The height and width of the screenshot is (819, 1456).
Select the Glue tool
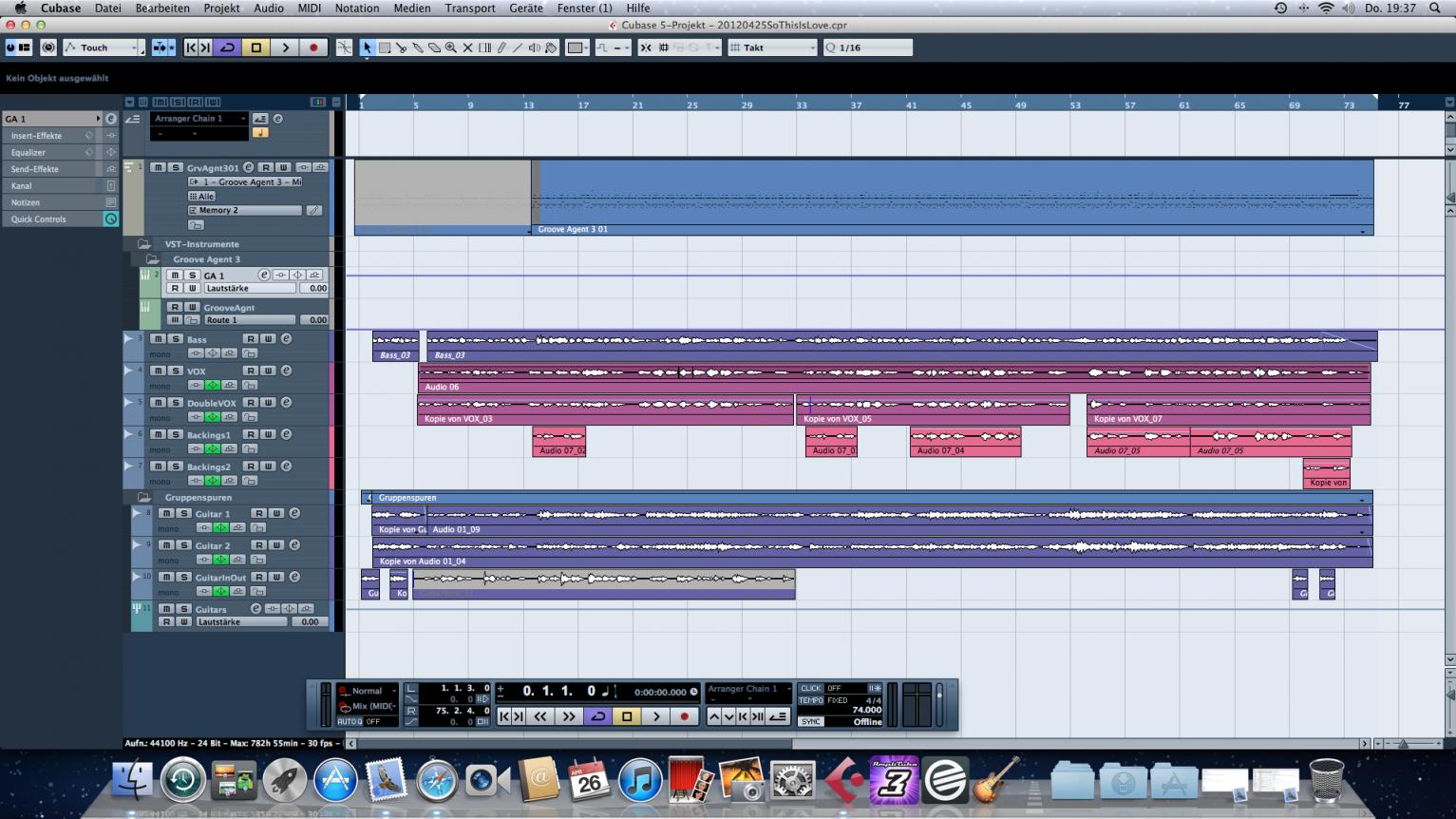point(417,48)
